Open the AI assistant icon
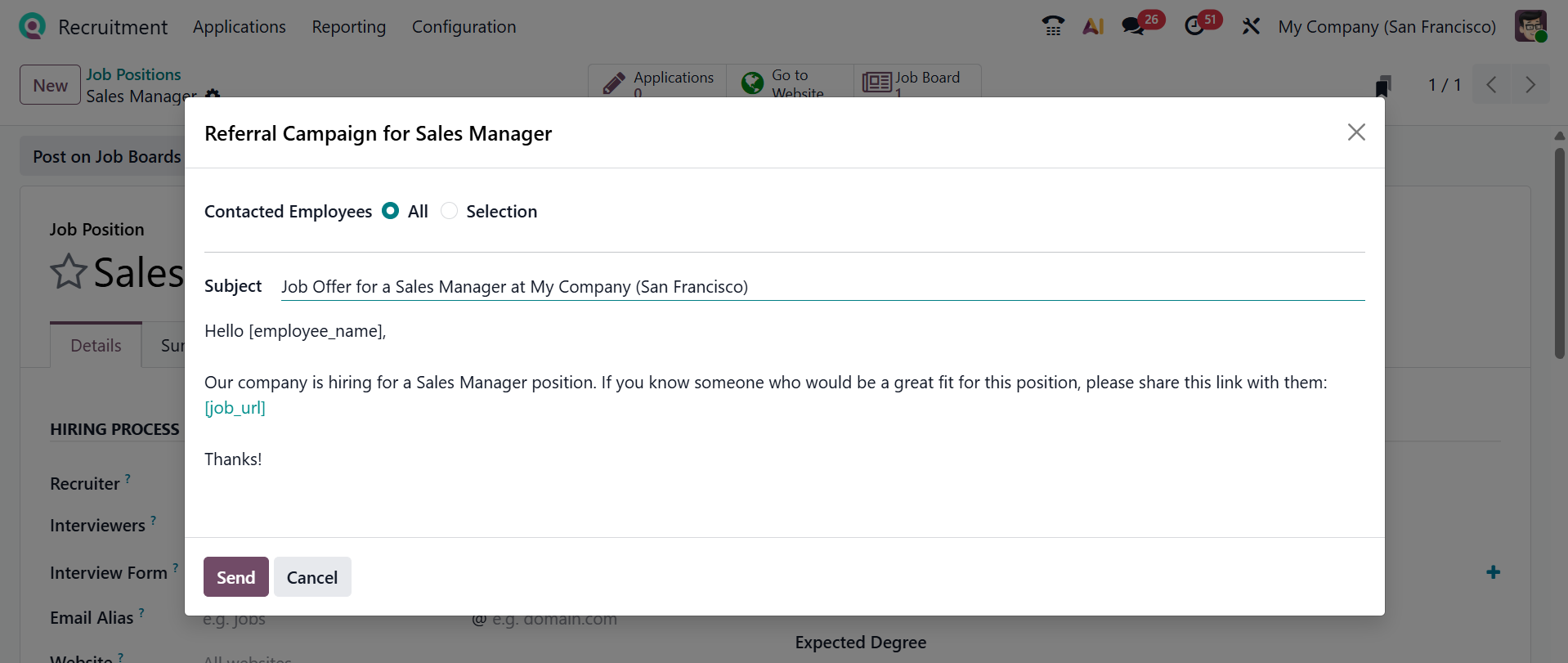 coord(1093,26)
